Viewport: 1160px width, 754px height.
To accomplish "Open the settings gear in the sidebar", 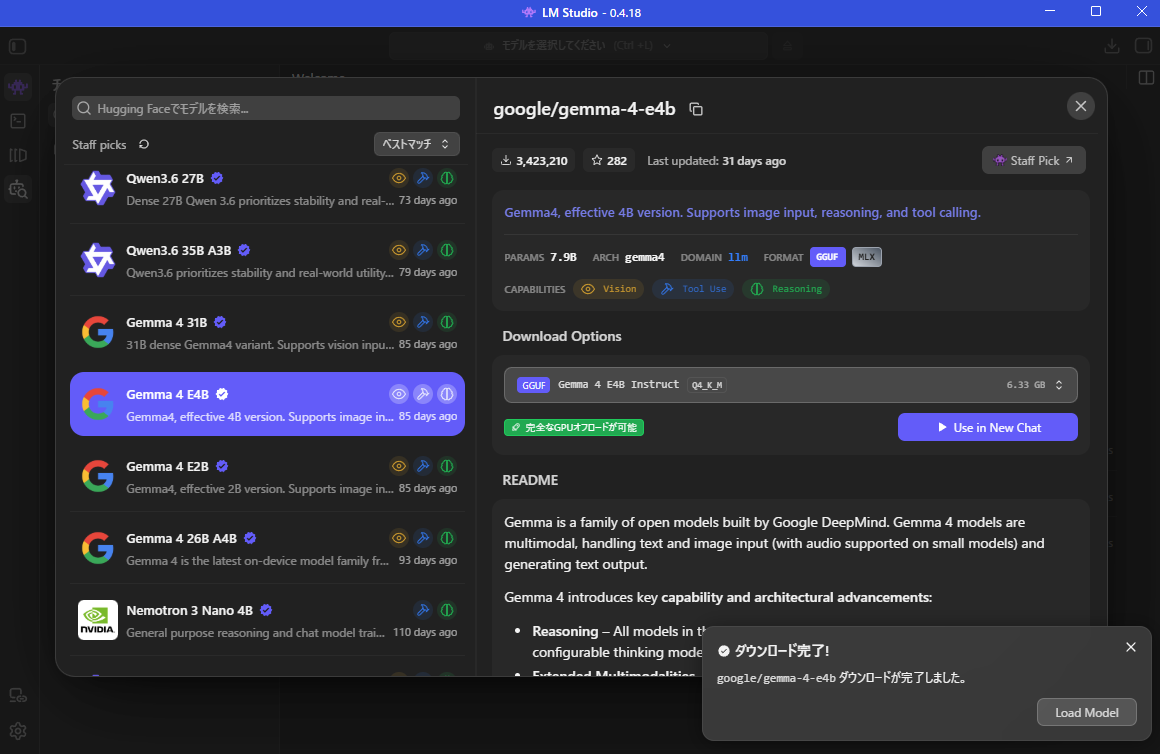I will [x=18, y=731].
